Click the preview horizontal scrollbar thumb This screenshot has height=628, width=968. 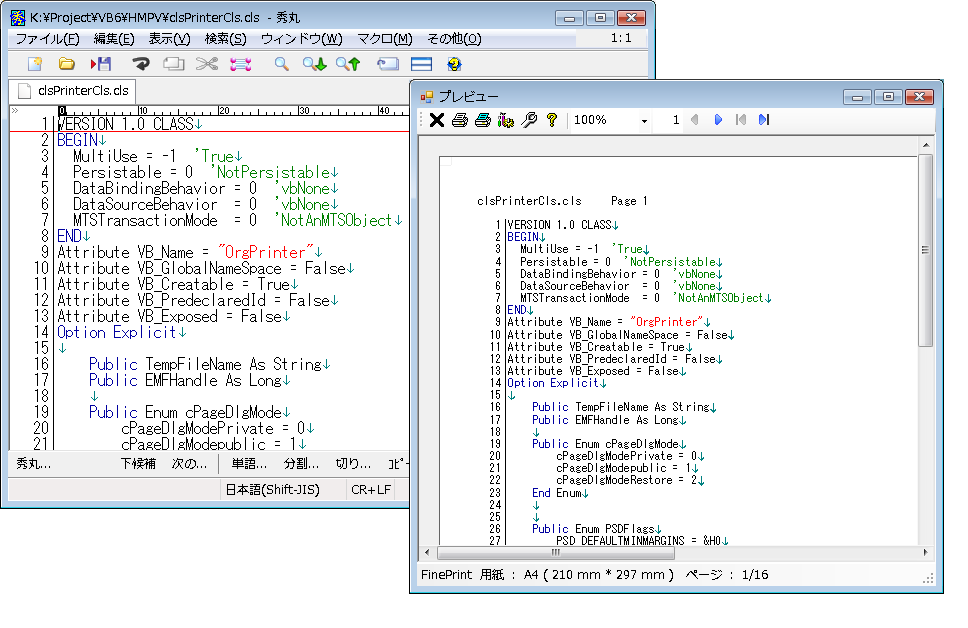(x=555, y=552)
